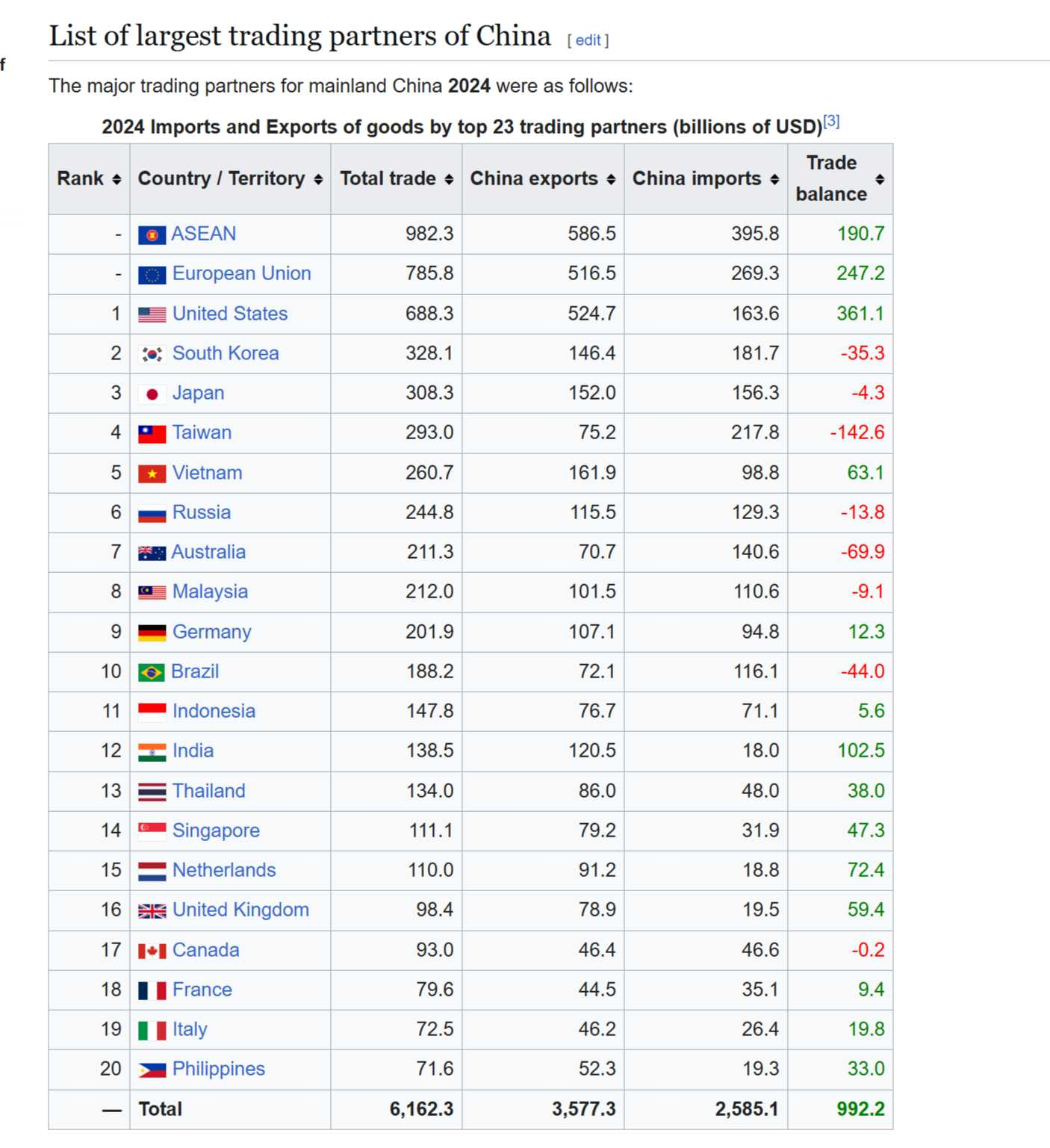1050x1148 pixels.
Task: Click the ASEAN flag icon
Action: 152,235
